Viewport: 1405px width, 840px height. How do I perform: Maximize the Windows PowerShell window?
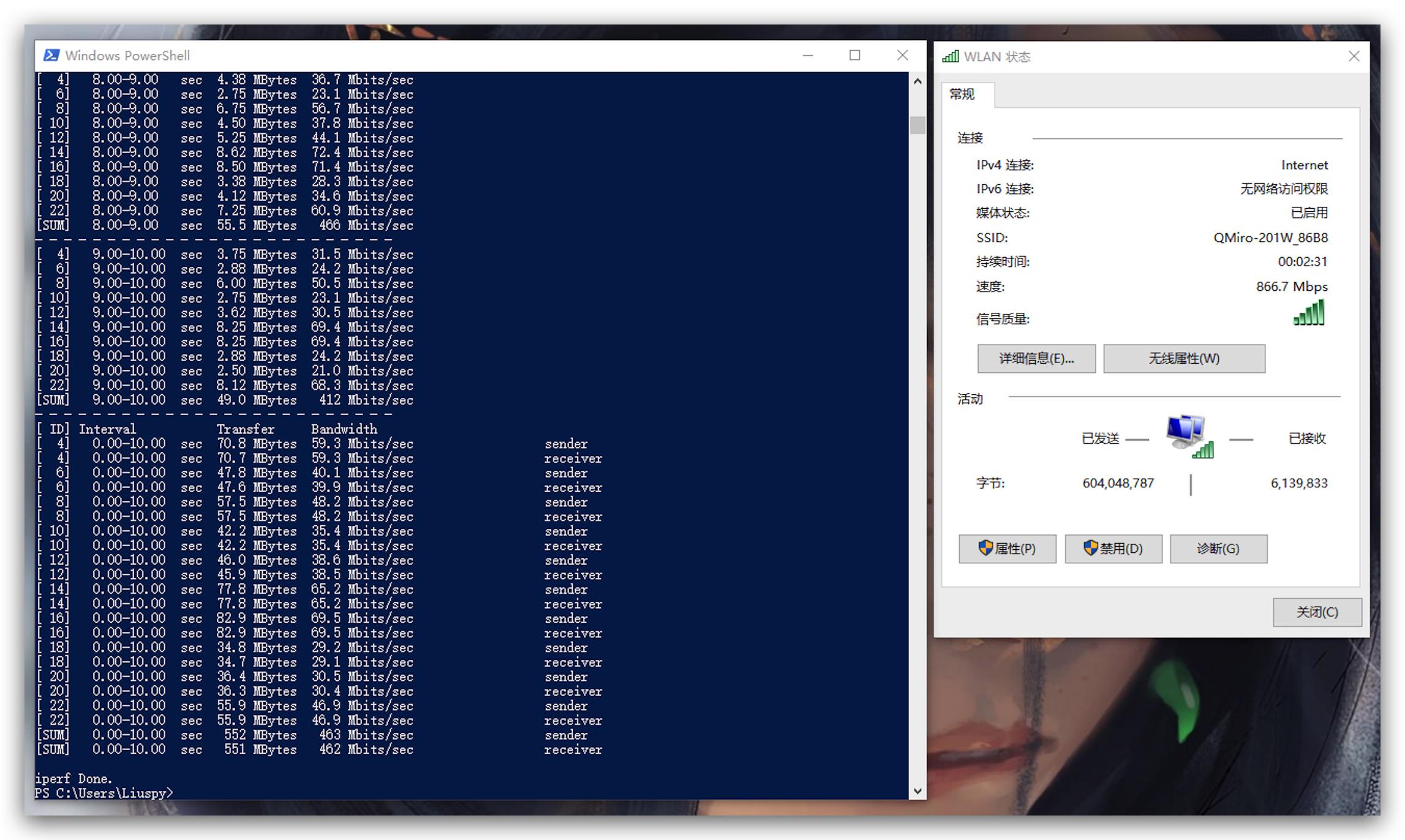point(854,56)
